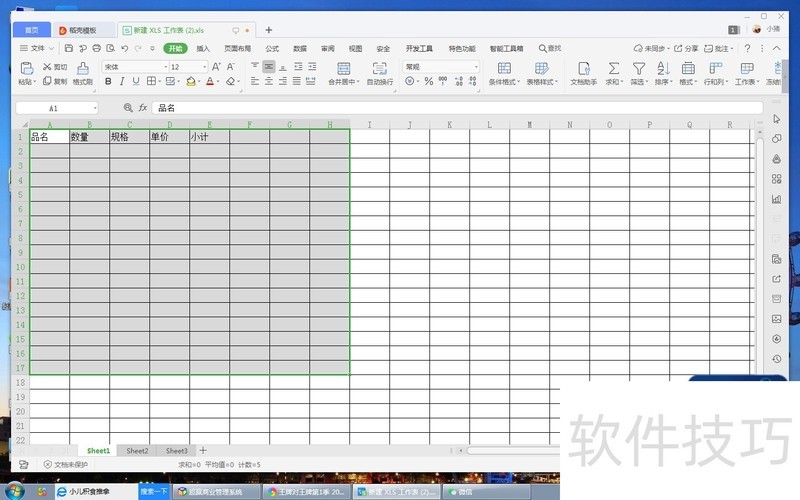
Task: Toggle vertical middle alignment button
Action: [269, 67]
